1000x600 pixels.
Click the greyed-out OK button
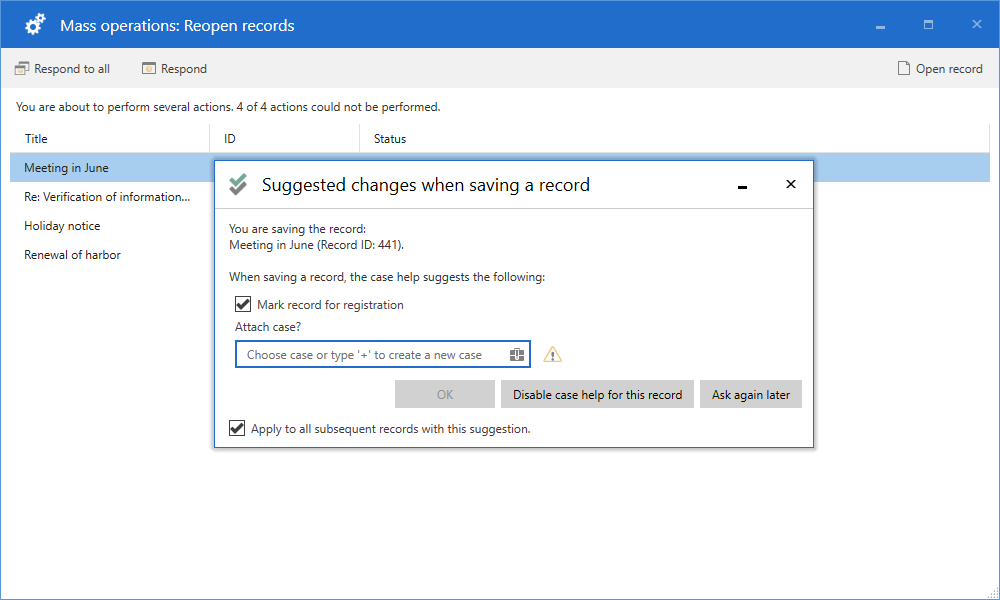pyautogui.click(x=445, y=395)
